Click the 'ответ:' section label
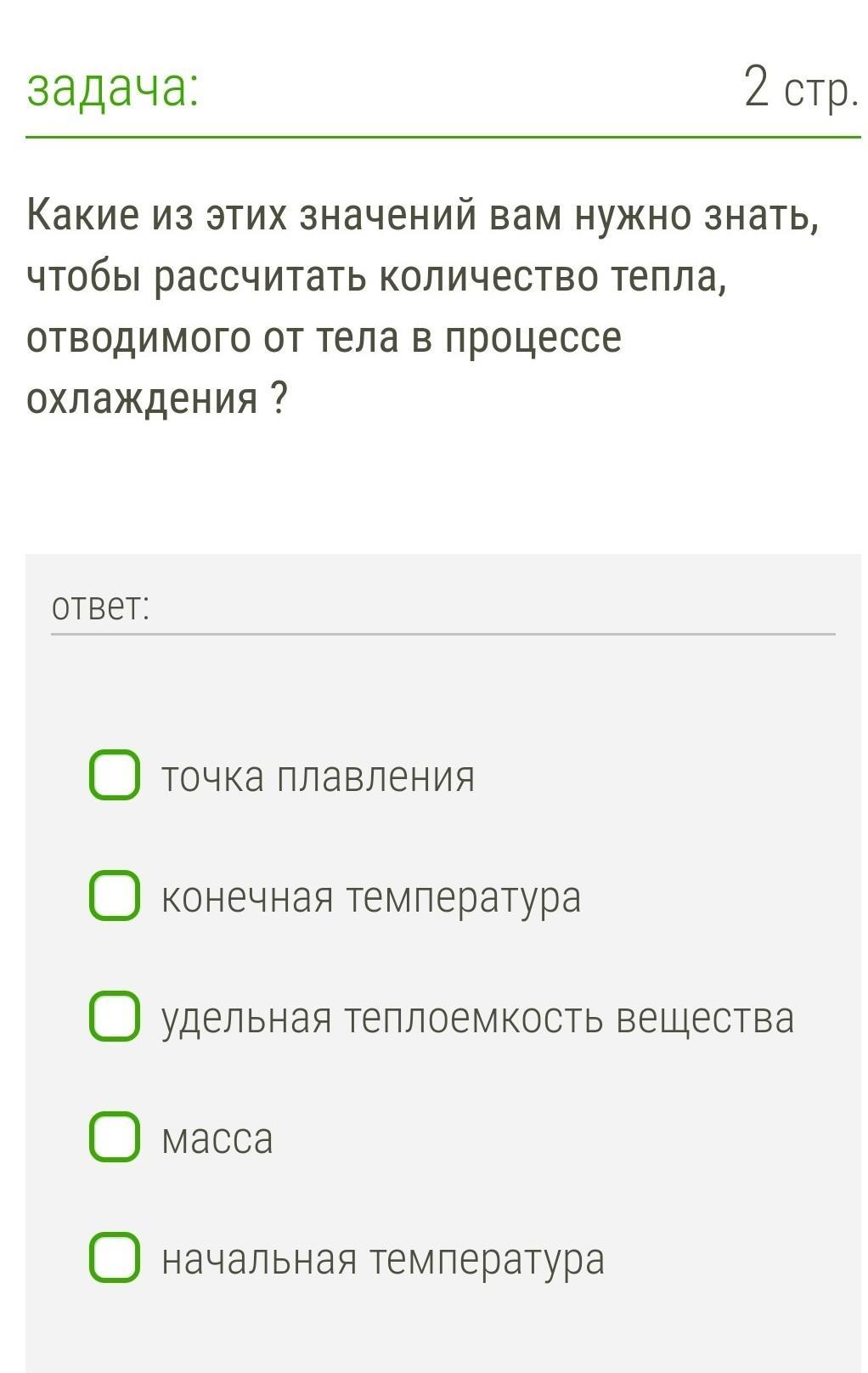Viewport: 868px width, 1373px height. 100,607
